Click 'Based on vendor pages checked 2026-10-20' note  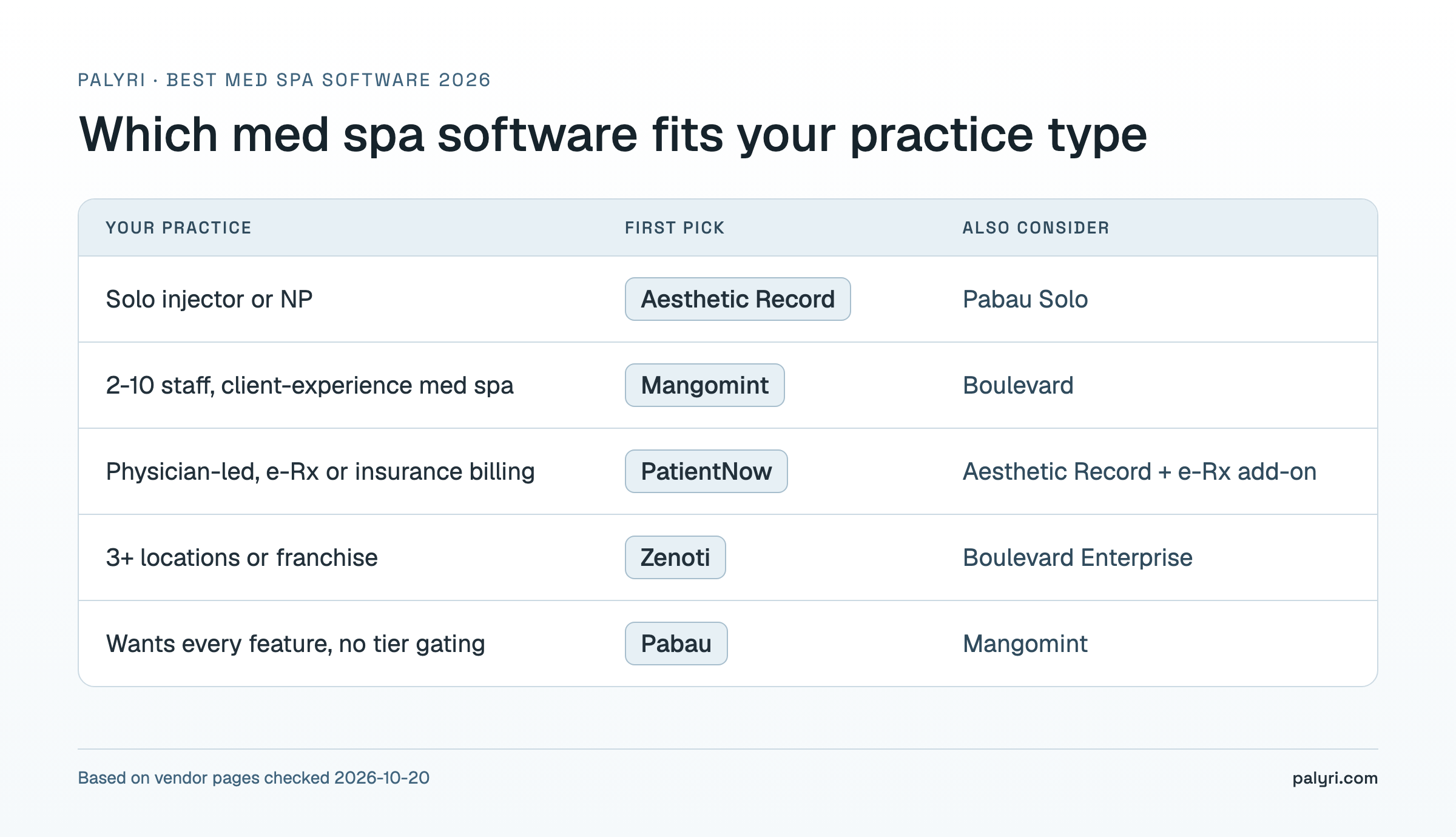coord(254,778)
